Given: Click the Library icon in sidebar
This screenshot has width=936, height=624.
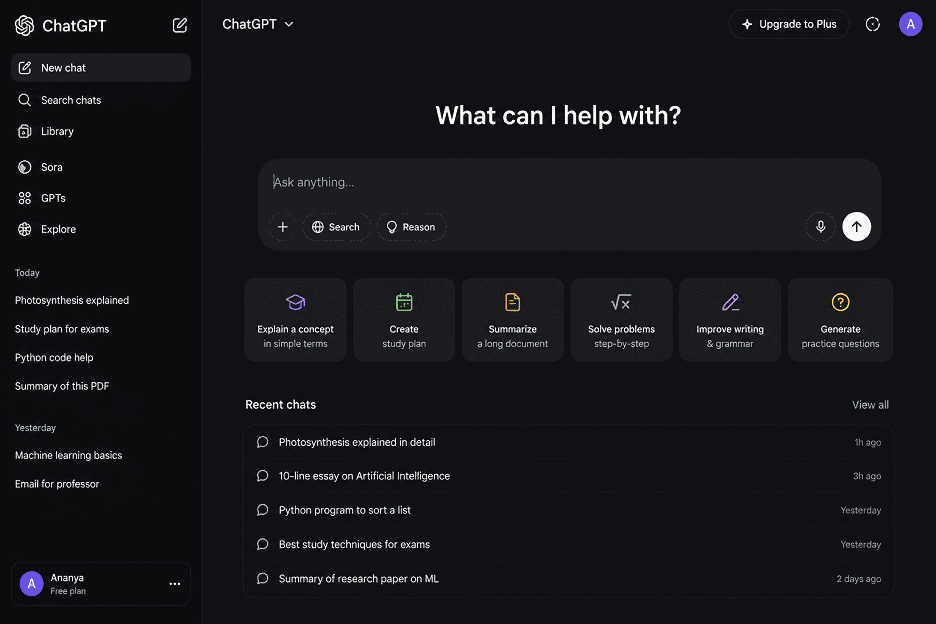Looking at the screenshot, I should pyautogui.click(x=24, y=131).
